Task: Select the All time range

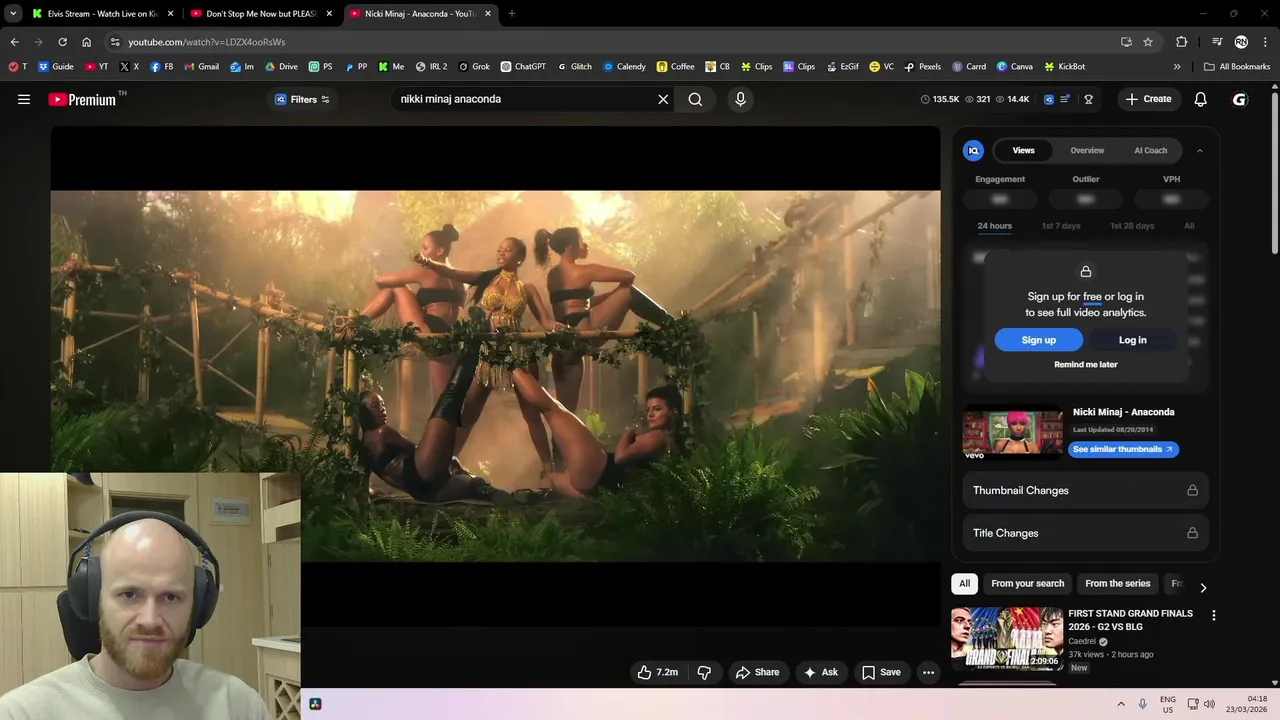Action: tap(1189, 226)
